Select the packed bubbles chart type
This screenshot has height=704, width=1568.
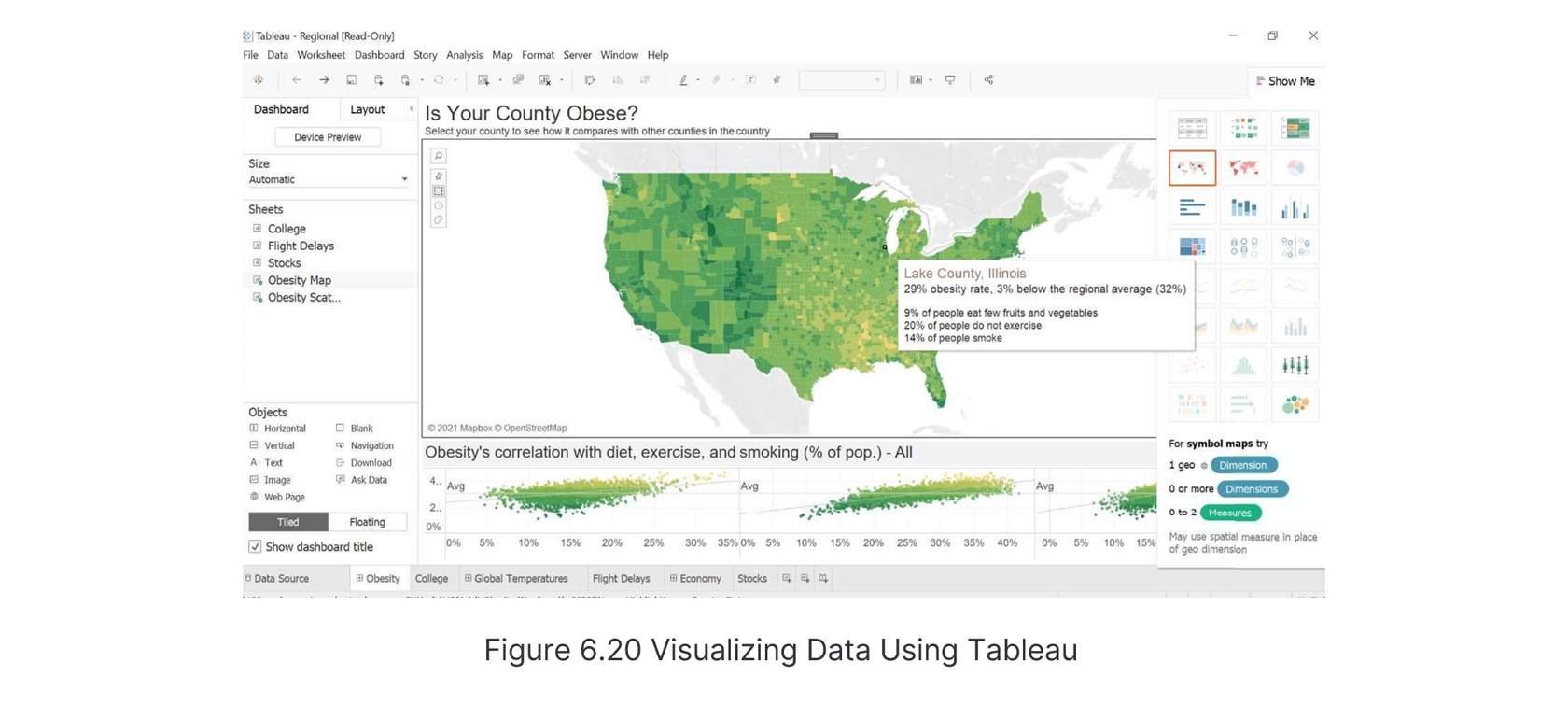point(1295,404)
